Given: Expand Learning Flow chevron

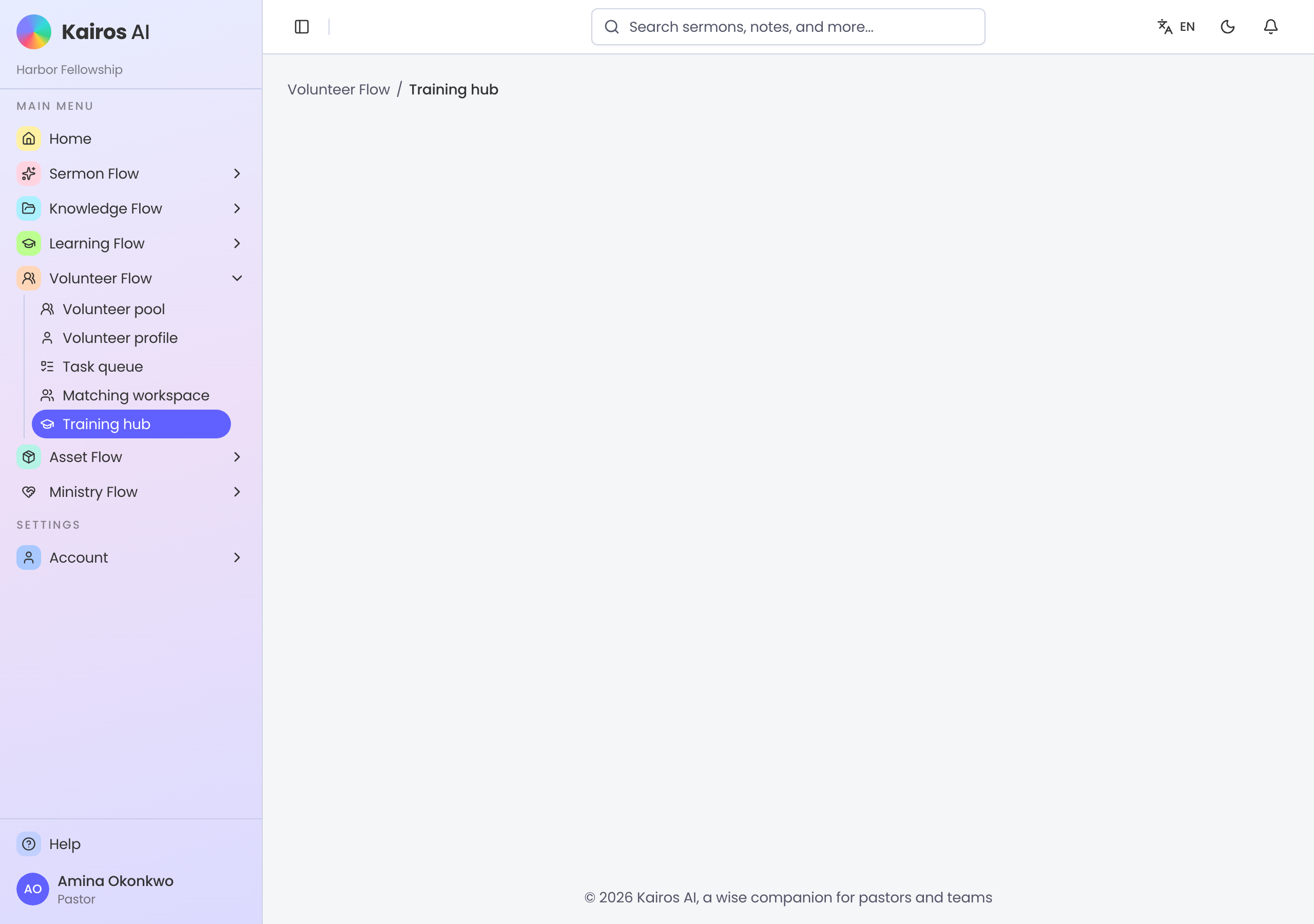Looking at the screenshot, I should click(x=237, y=243).
